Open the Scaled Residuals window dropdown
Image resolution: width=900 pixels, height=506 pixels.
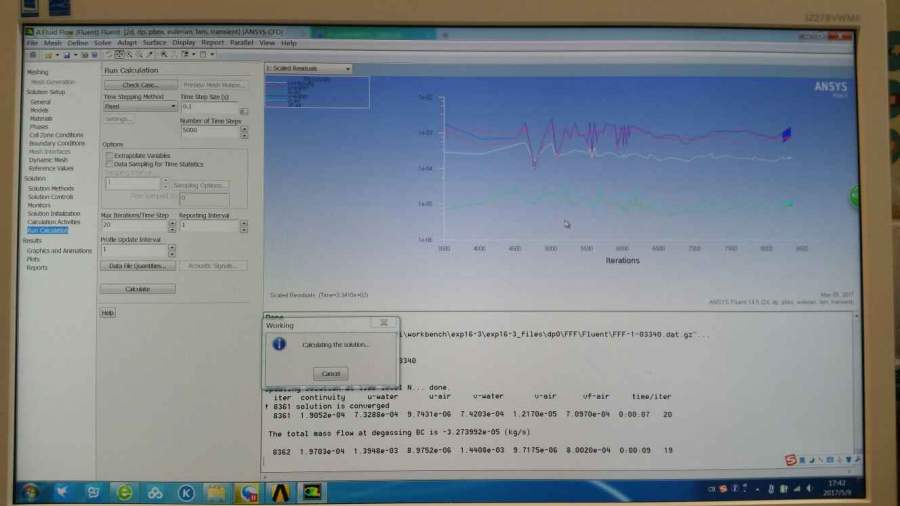coord(308,68)
